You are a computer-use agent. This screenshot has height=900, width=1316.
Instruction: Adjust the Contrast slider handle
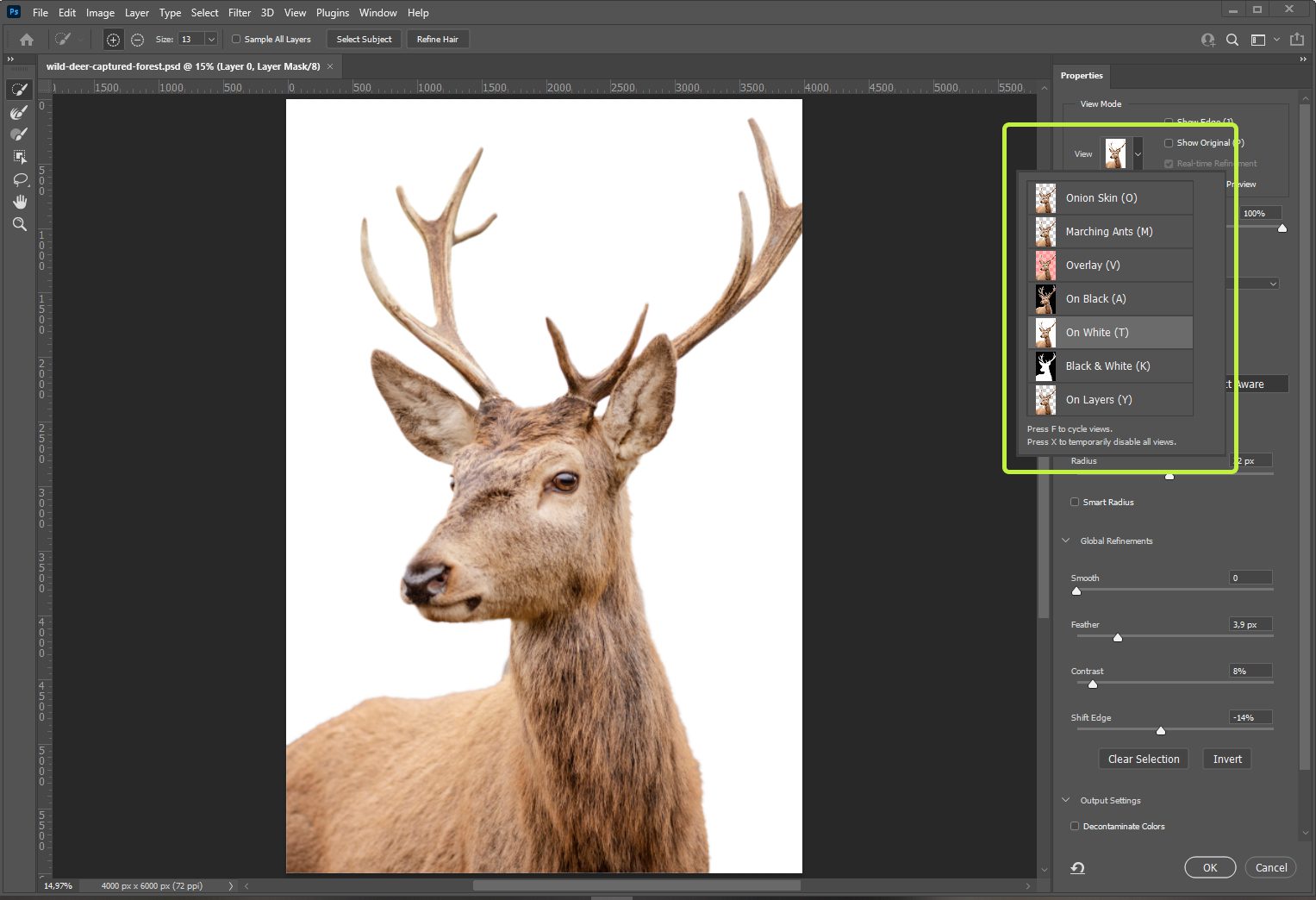1093,684
